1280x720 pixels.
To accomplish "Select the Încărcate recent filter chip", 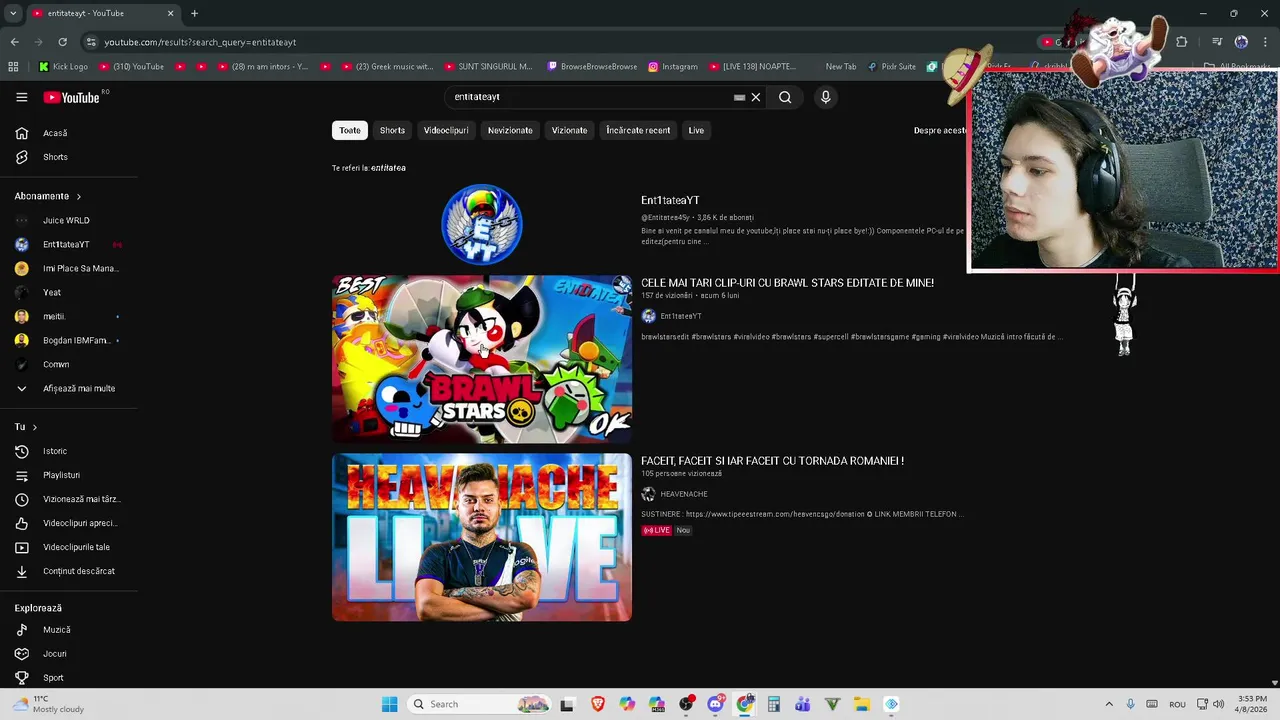I will (638, 130).
